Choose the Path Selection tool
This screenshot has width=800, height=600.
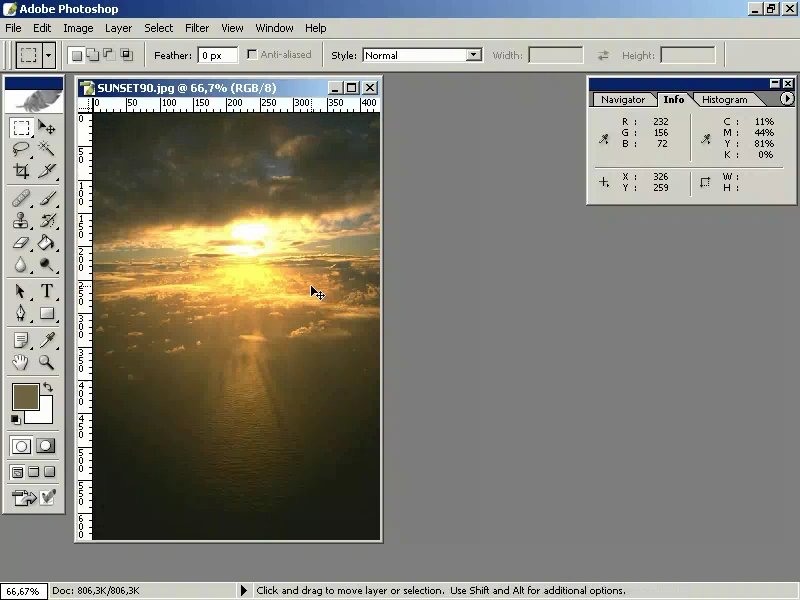click(21, 291)
